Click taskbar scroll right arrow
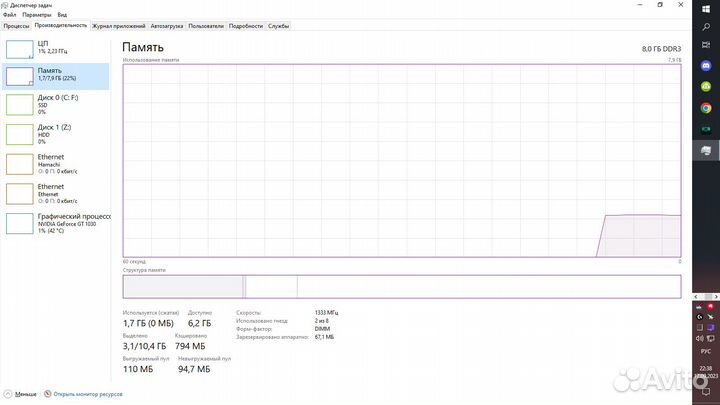 [x=716, y=297]
